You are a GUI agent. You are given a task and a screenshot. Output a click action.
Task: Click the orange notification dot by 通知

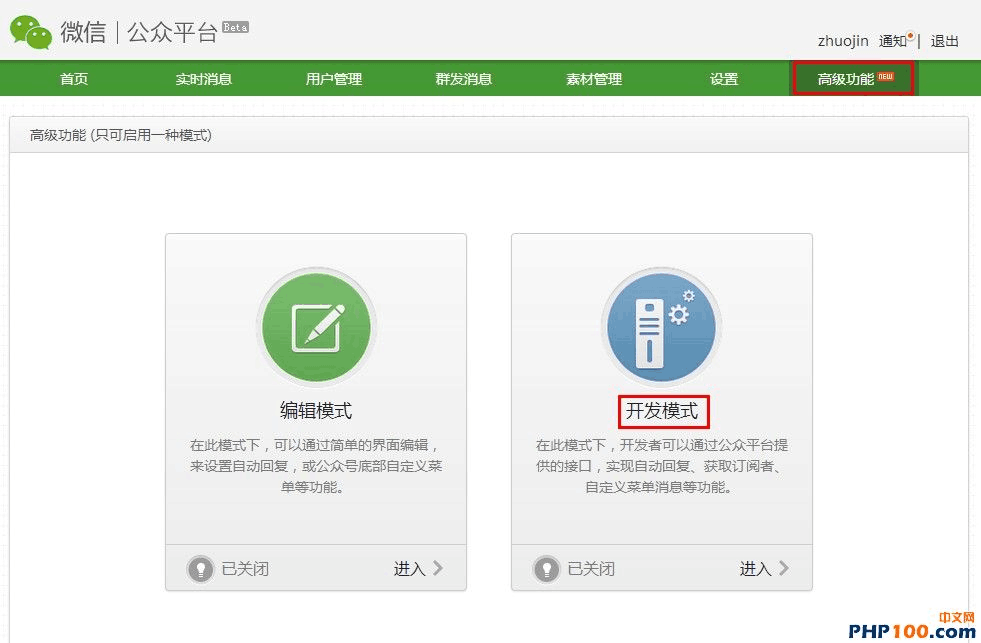910,36
